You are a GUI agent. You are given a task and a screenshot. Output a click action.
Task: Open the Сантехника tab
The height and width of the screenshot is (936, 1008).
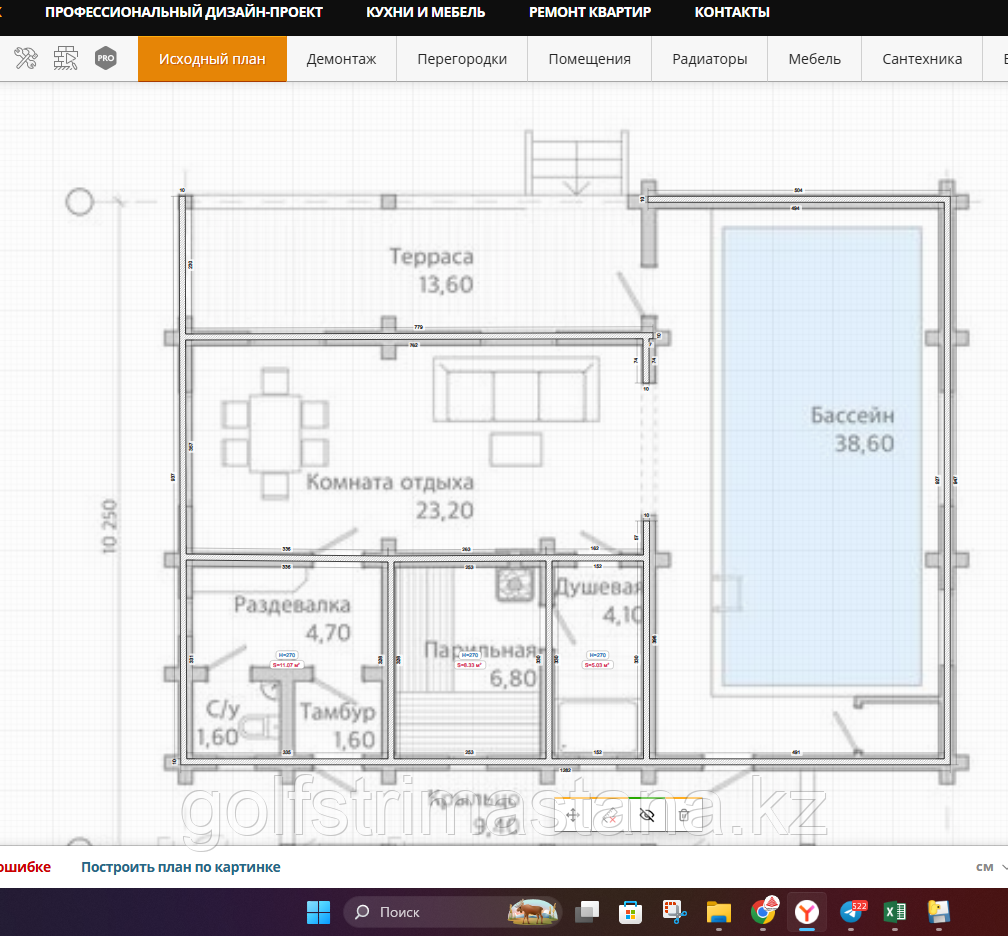[922, 59]
